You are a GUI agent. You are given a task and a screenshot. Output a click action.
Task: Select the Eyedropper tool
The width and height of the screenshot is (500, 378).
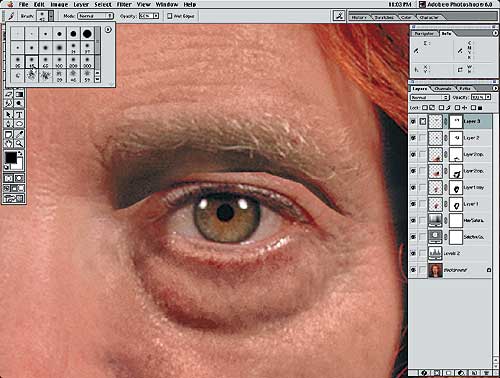click(19, 134)
